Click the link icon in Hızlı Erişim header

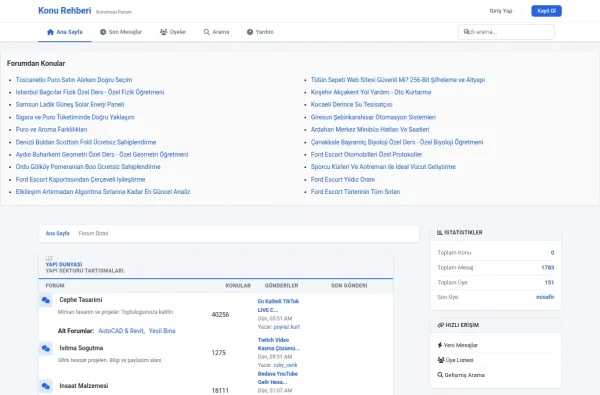[x=440, y=325]
